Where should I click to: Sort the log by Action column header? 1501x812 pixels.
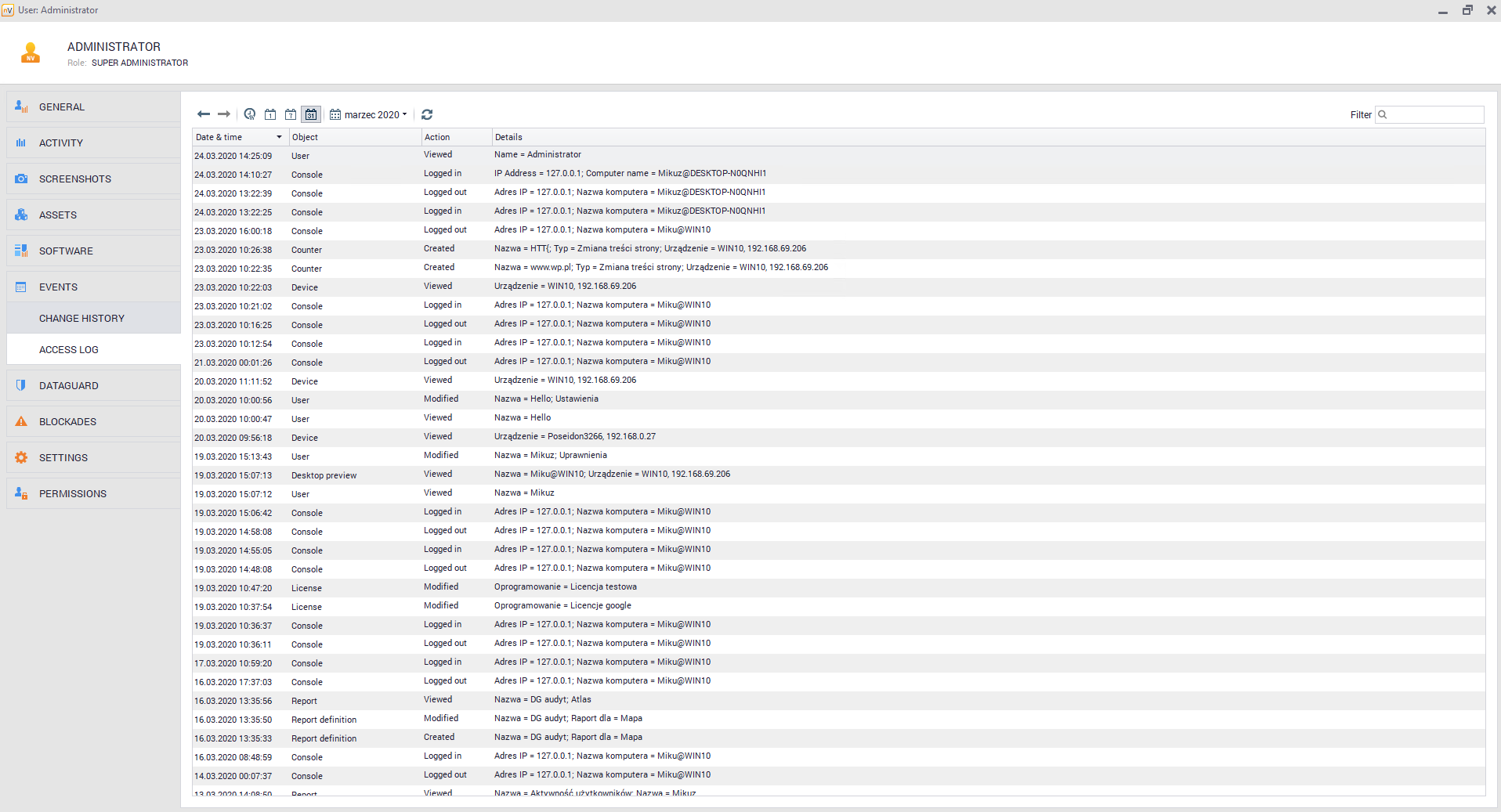click(456, 137)
